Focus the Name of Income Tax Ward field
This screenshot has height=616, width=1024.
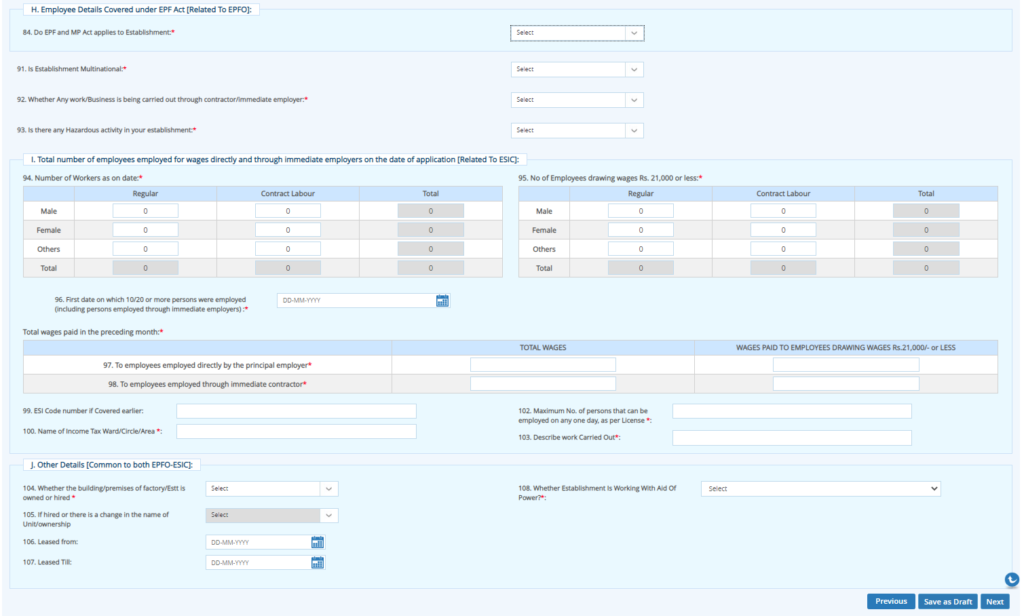point(295,431)
